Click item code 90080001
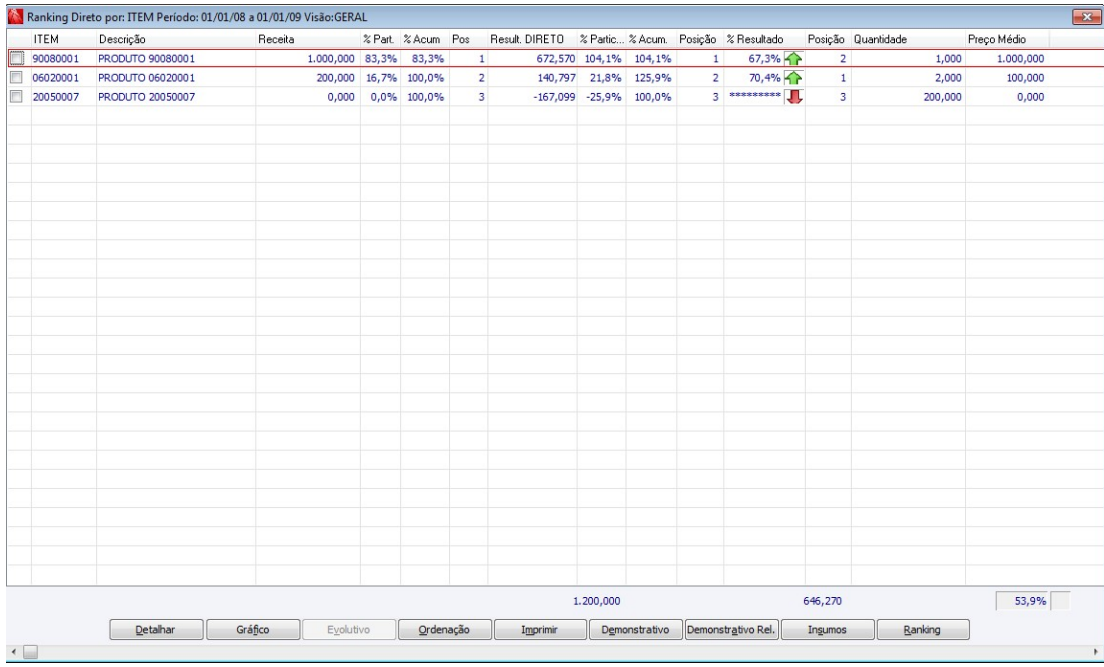This screenshot has width=1104, height=667. pyautogui.click(x=56, y=58)
